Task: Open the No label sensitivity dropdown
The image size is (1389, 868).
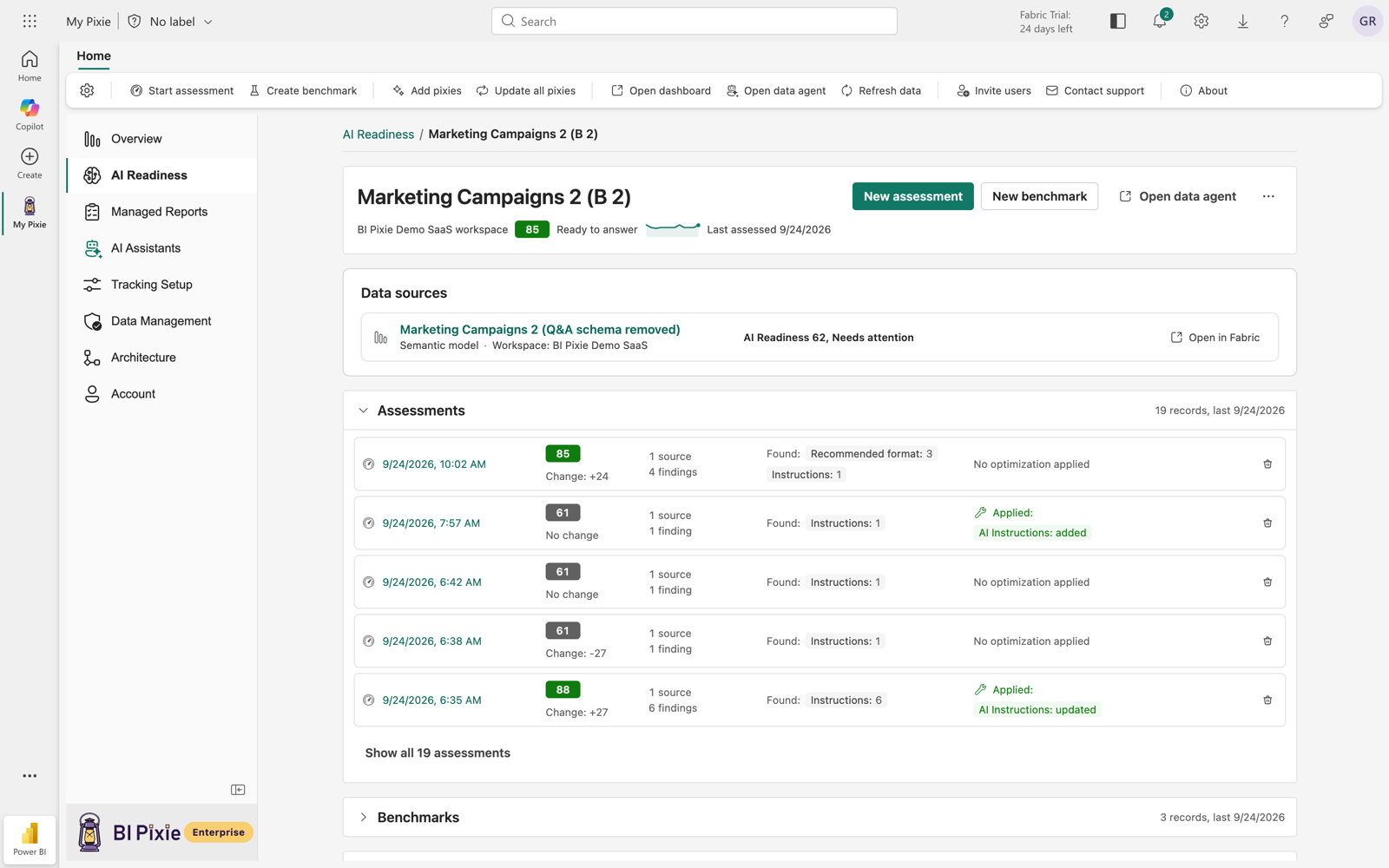Action: [x=170, y=21]
